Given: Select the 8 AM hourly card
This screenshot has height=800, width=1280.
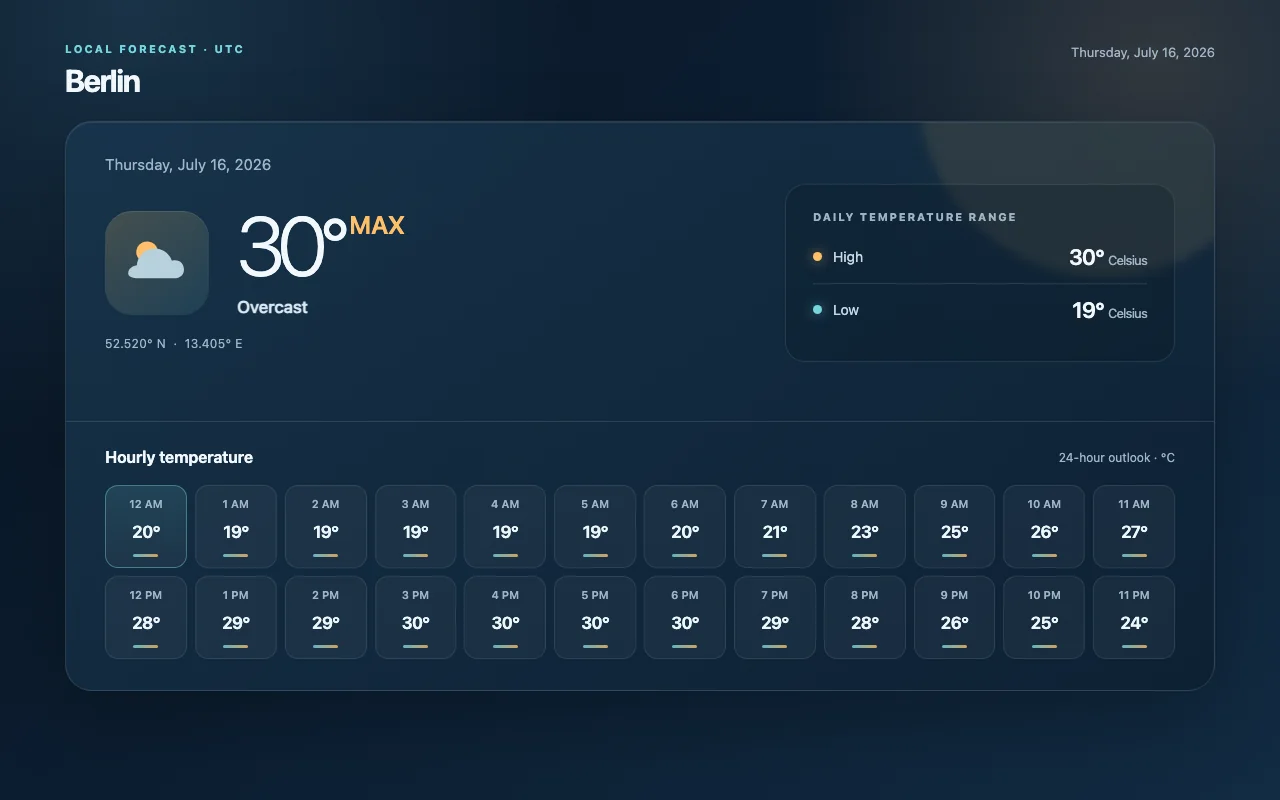Looking at the screenshot, I should coord(865,526).
